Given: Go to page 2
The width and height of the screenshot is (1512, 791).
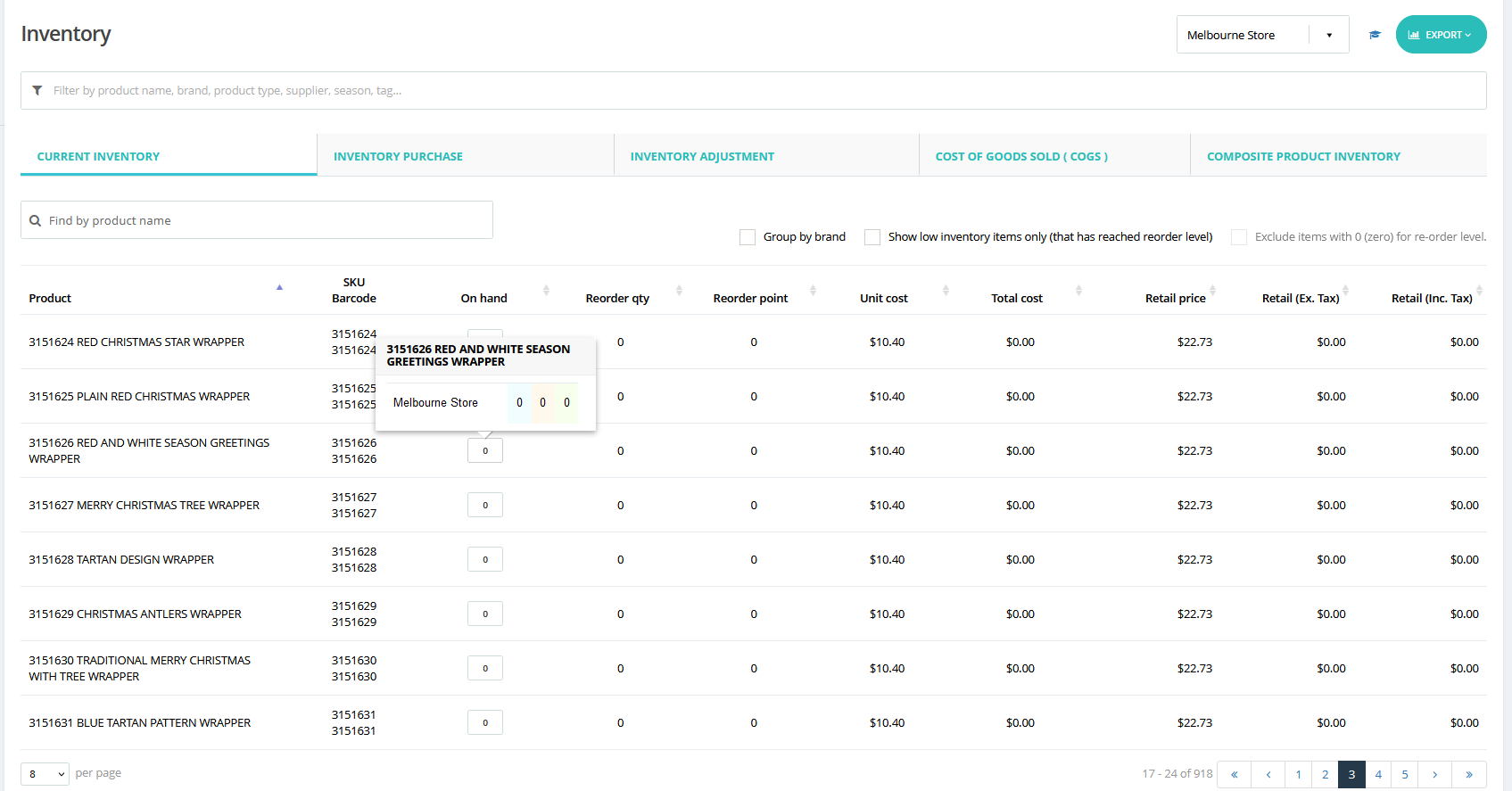Looking at the screenshot, I should click(1326, 774).
